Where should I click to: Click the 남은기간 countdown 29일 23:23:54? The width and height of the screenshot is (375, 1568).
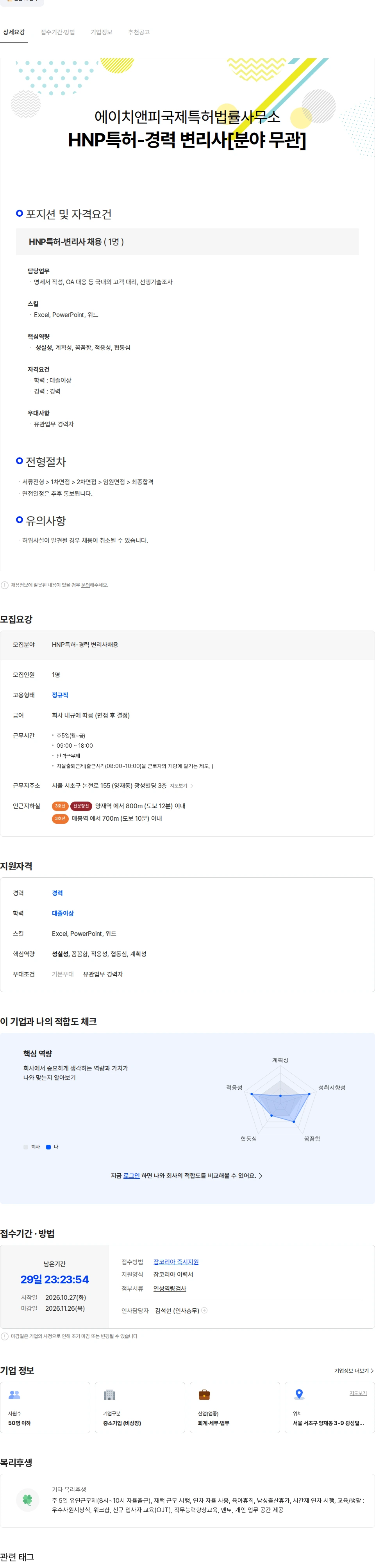55,1279
